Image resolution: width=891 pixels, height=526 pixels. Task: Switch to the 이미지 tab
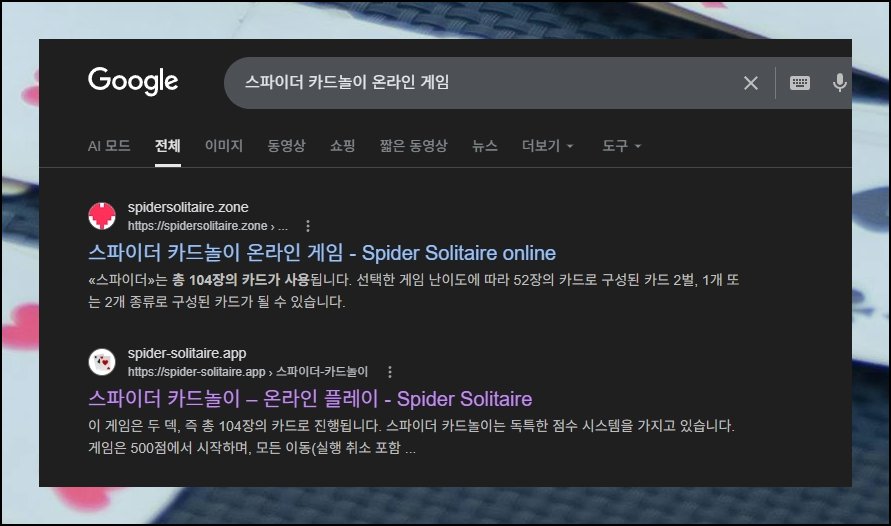pos(224,146)
